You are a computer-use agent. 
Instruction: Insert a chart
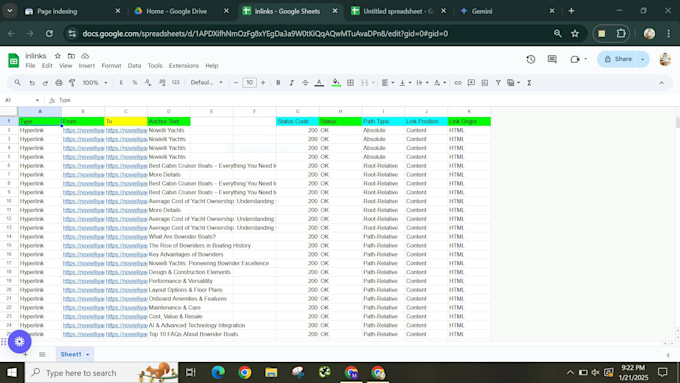pos(484,82)
